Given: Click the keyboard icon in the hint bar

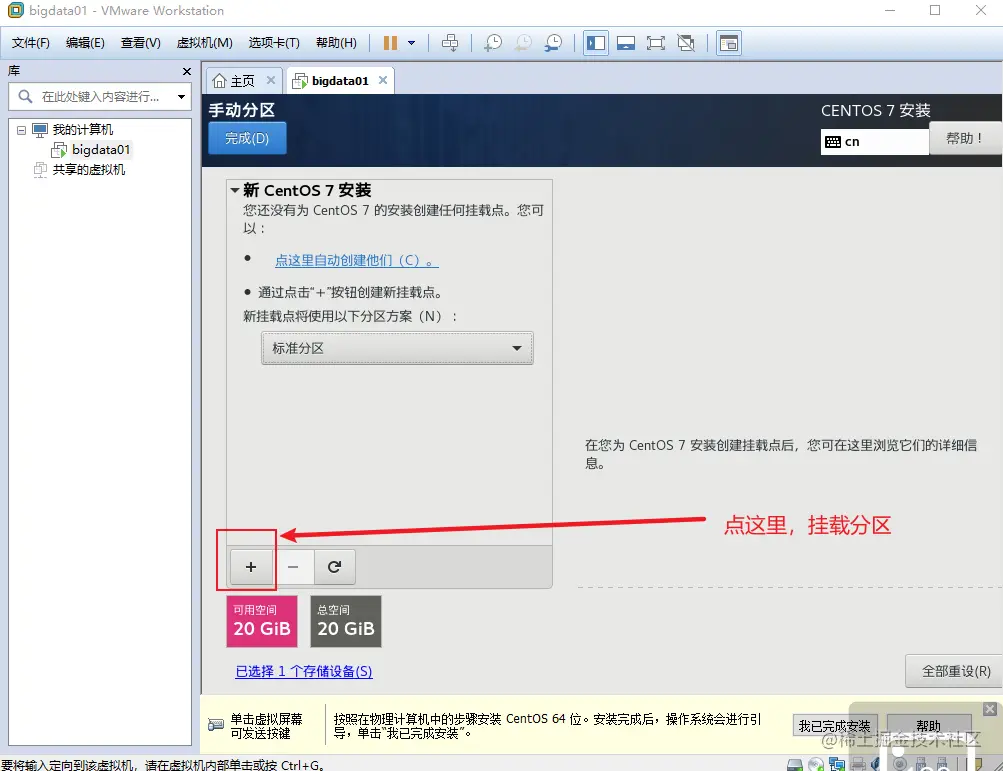Looking at the screenshot, I should pyautogui.click(x=216, y=725).
